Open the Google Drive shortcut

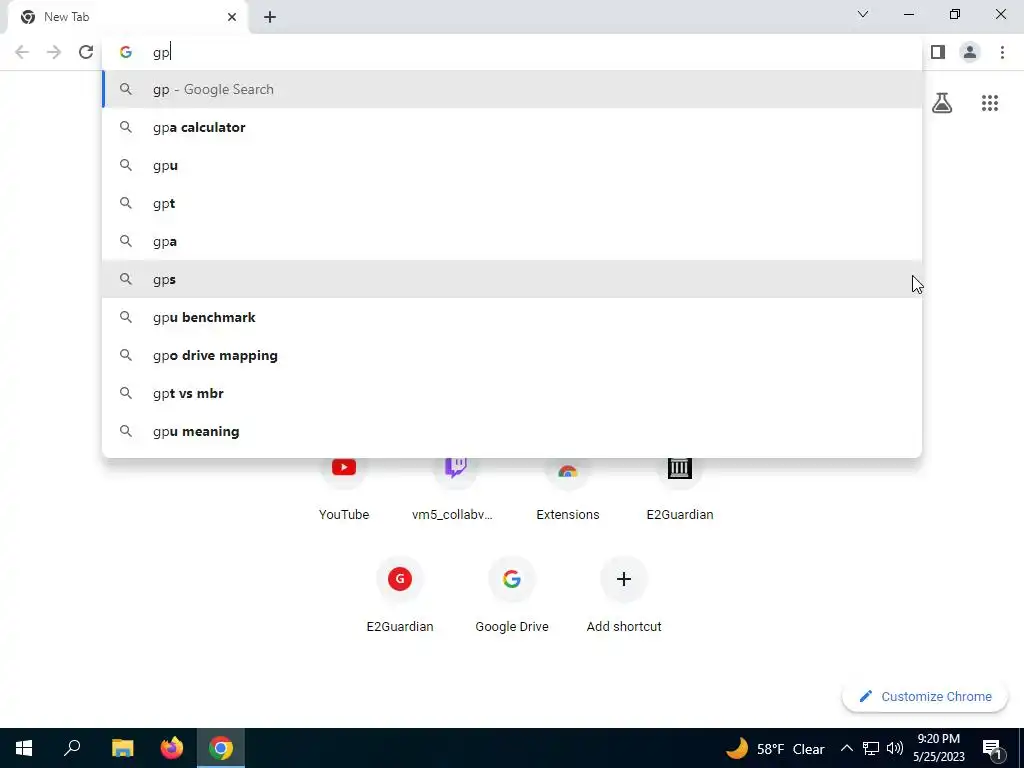(x=511, y=593)
